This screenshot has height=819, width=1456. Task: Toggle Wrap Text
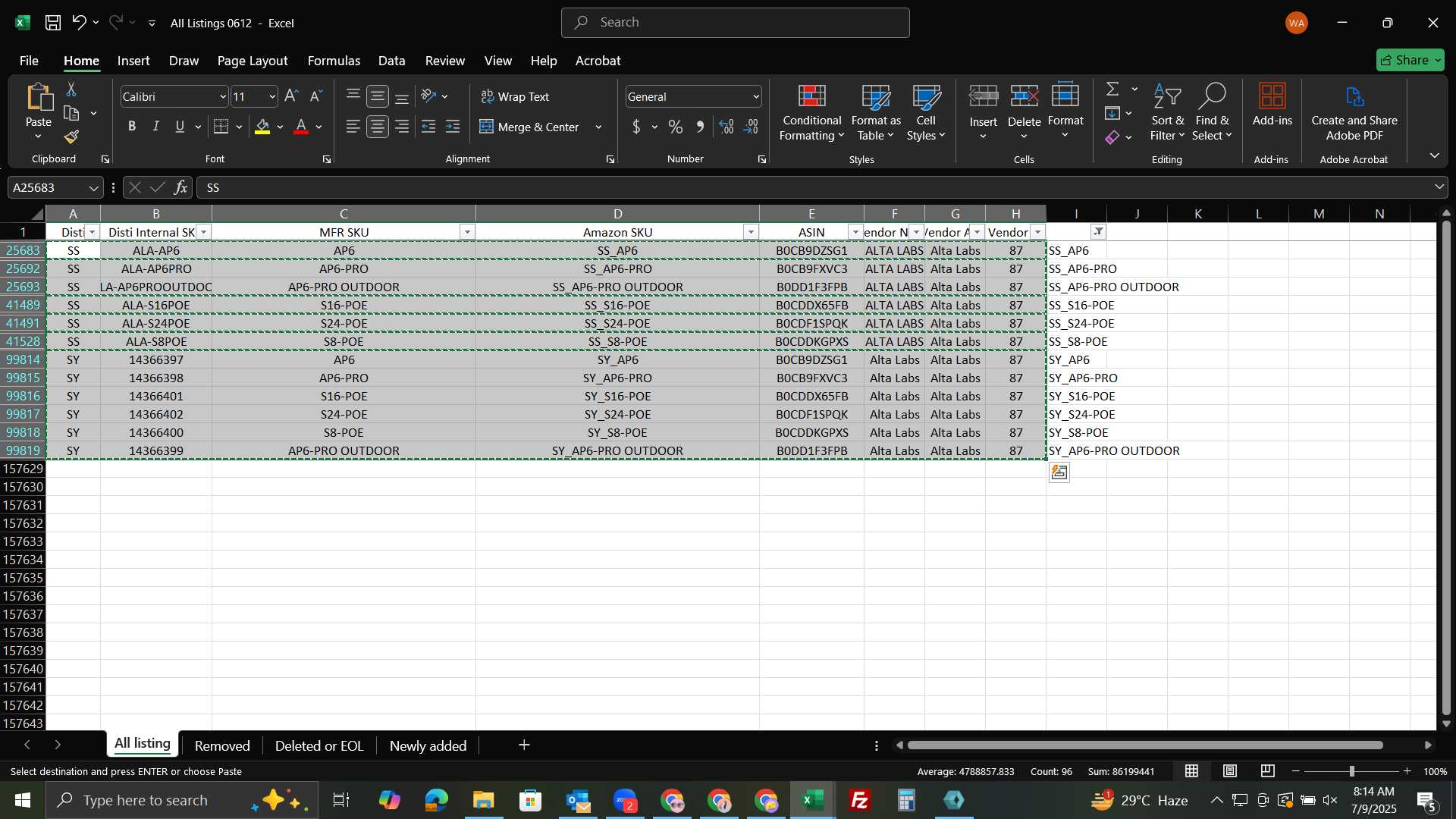[515, 96]
